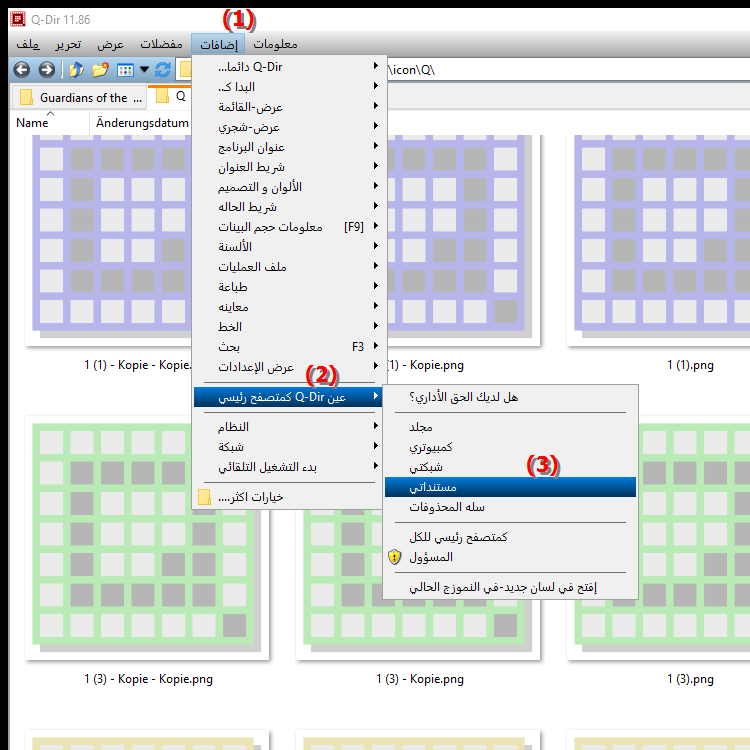This screenshot has width=750, height=750.
Task: Open the شبكة submenu
Action: pyautogui.click(x=288, y=447)
